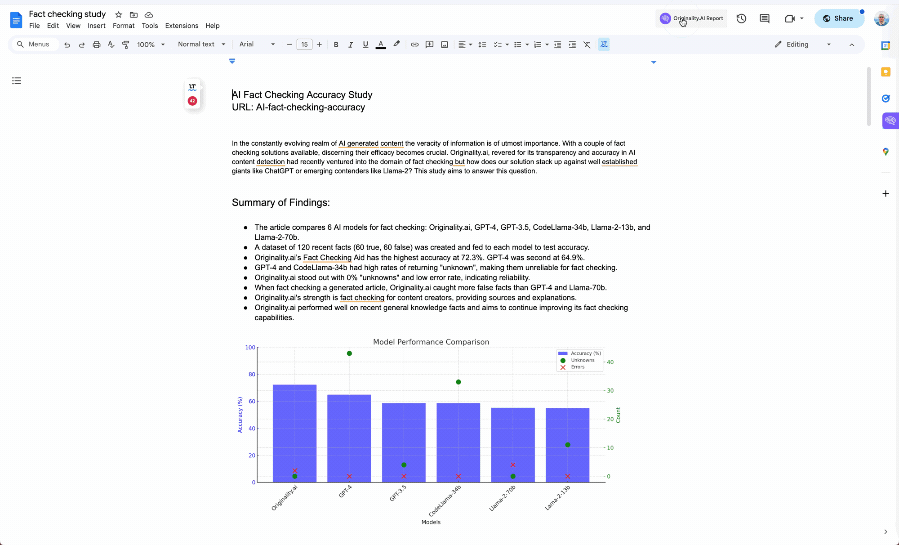
Task: Open the Format menu
Action: (x=123, y=26)
